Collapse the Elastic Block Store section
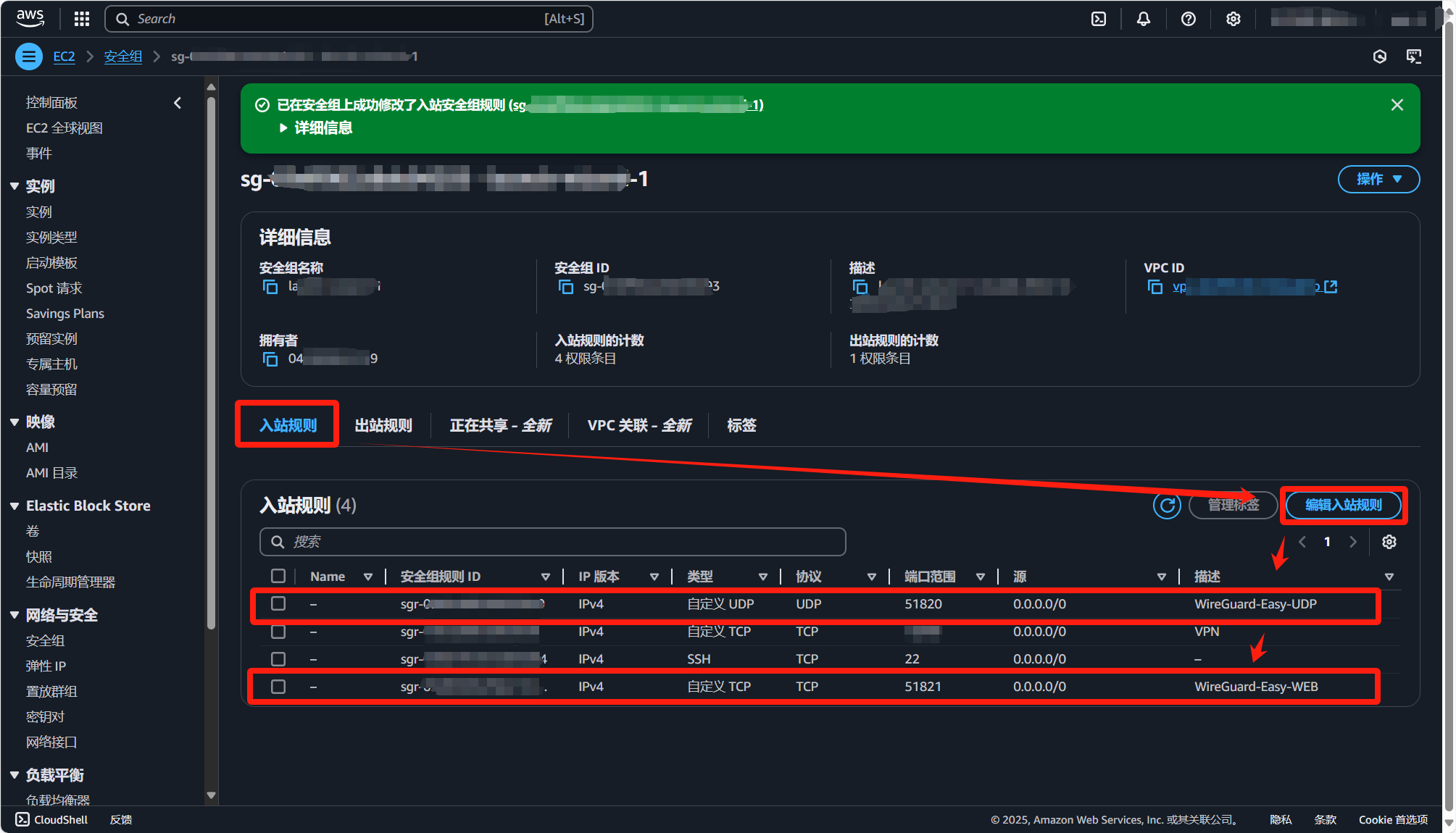Viewport: 1456px width, 833px height. point(14,506)
